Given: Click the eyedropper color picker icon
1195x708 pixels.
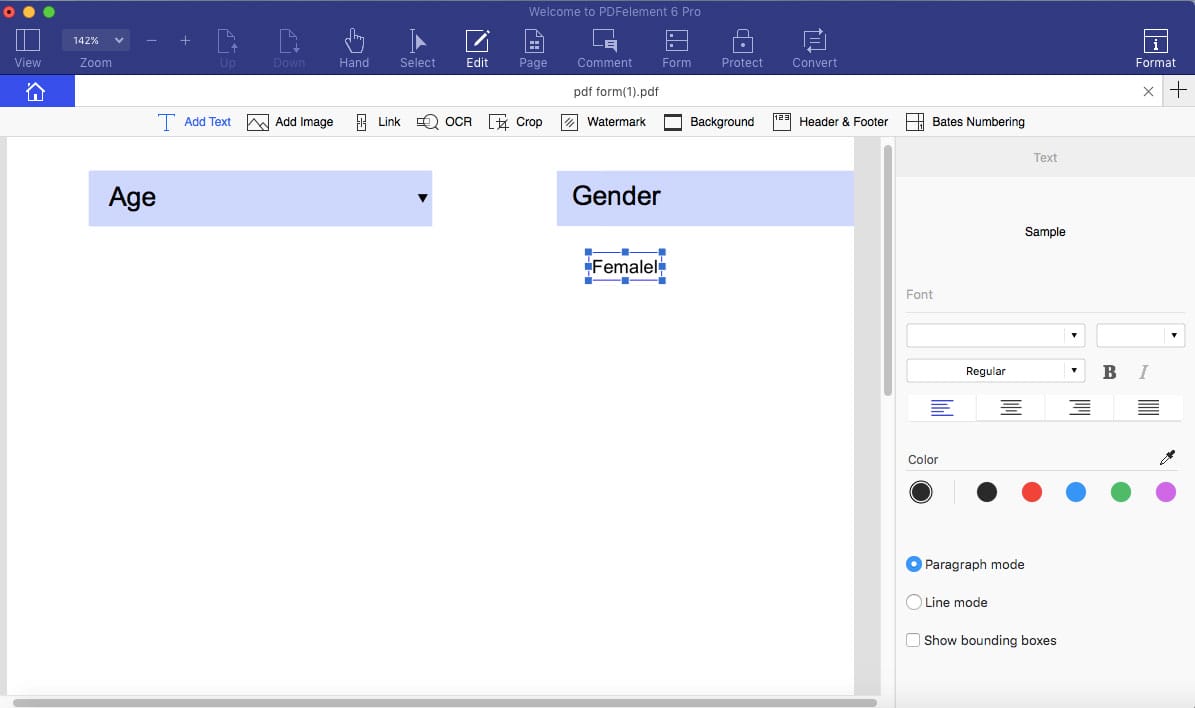Looking at the screenshot, I should click(1167, 458).
